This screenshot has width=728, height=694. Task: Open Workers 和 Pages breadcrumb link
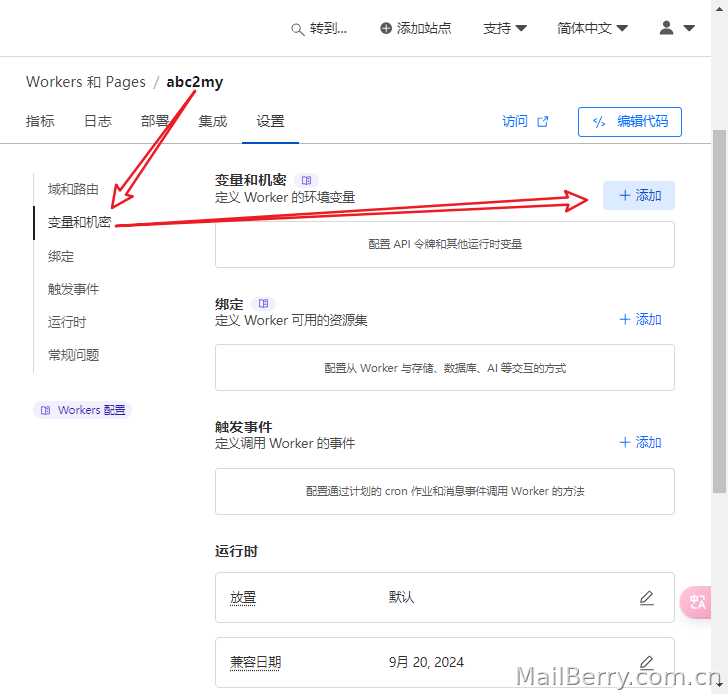86,82
